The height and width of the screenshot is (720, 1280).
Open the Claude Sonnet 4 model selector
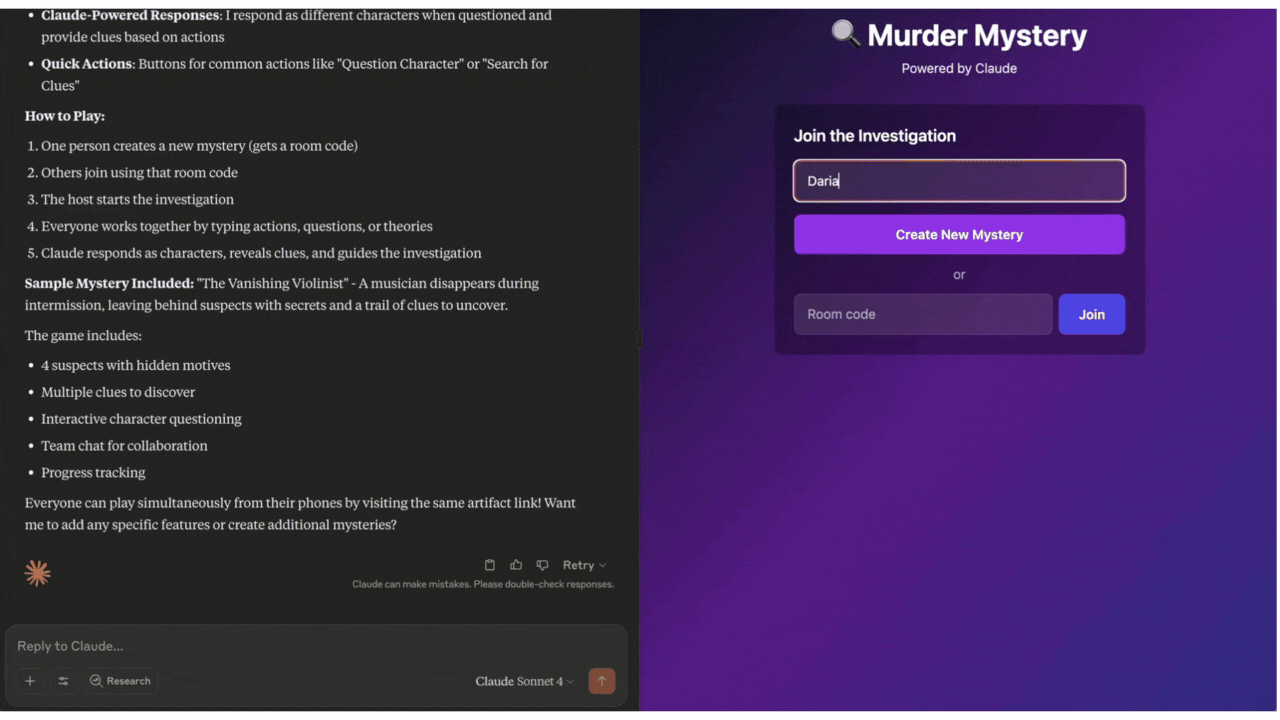pos(524,681)
